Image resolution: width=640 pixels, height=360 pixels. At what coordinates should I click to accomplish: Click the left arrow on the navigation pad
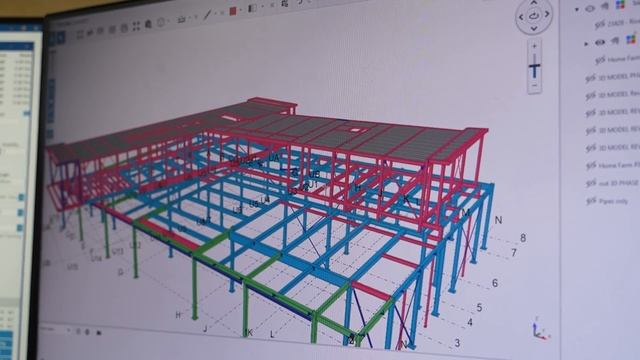click(521, 17)
